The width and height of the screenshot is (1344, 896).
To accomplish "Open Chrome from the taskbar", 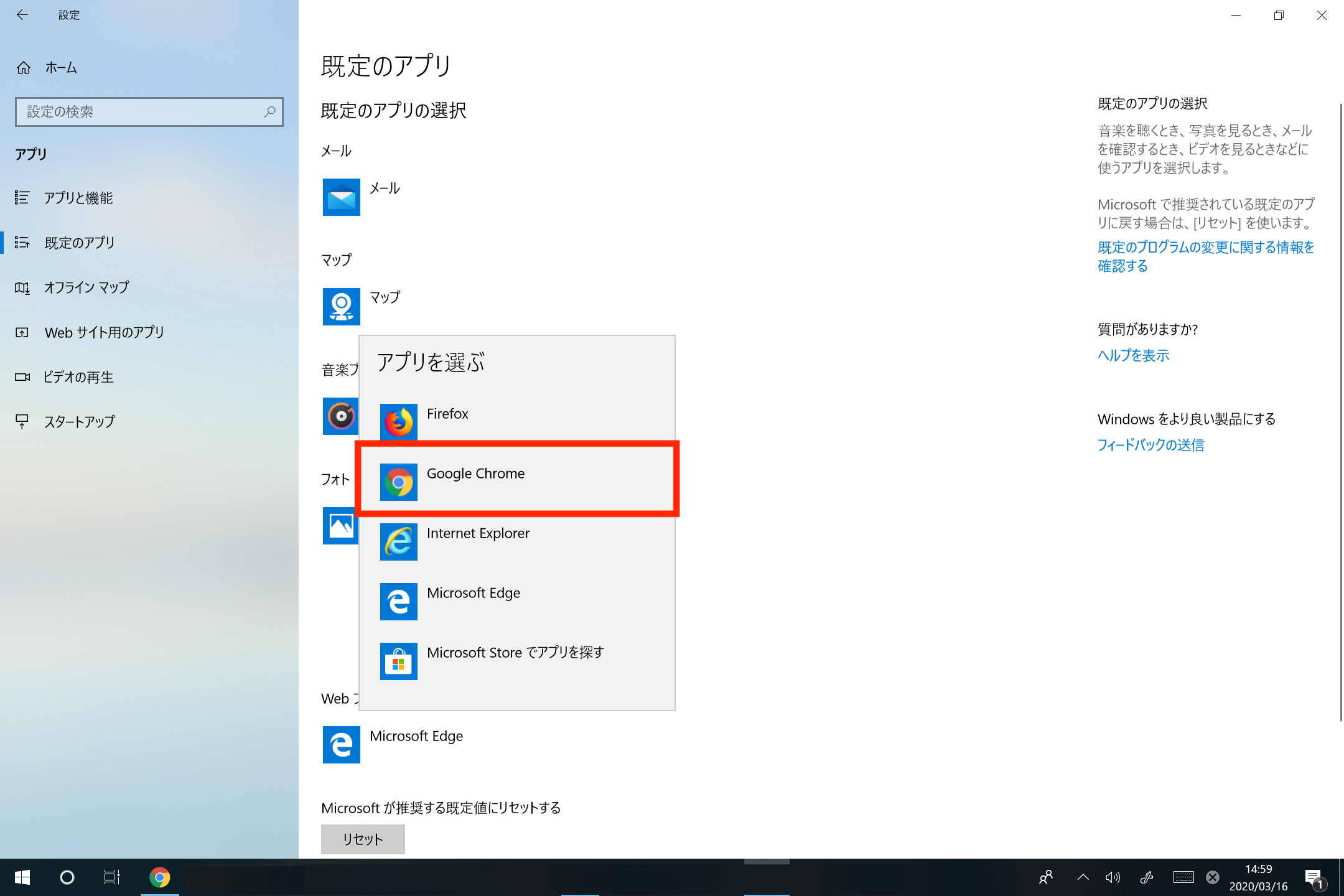I will (x=160, y=877).
